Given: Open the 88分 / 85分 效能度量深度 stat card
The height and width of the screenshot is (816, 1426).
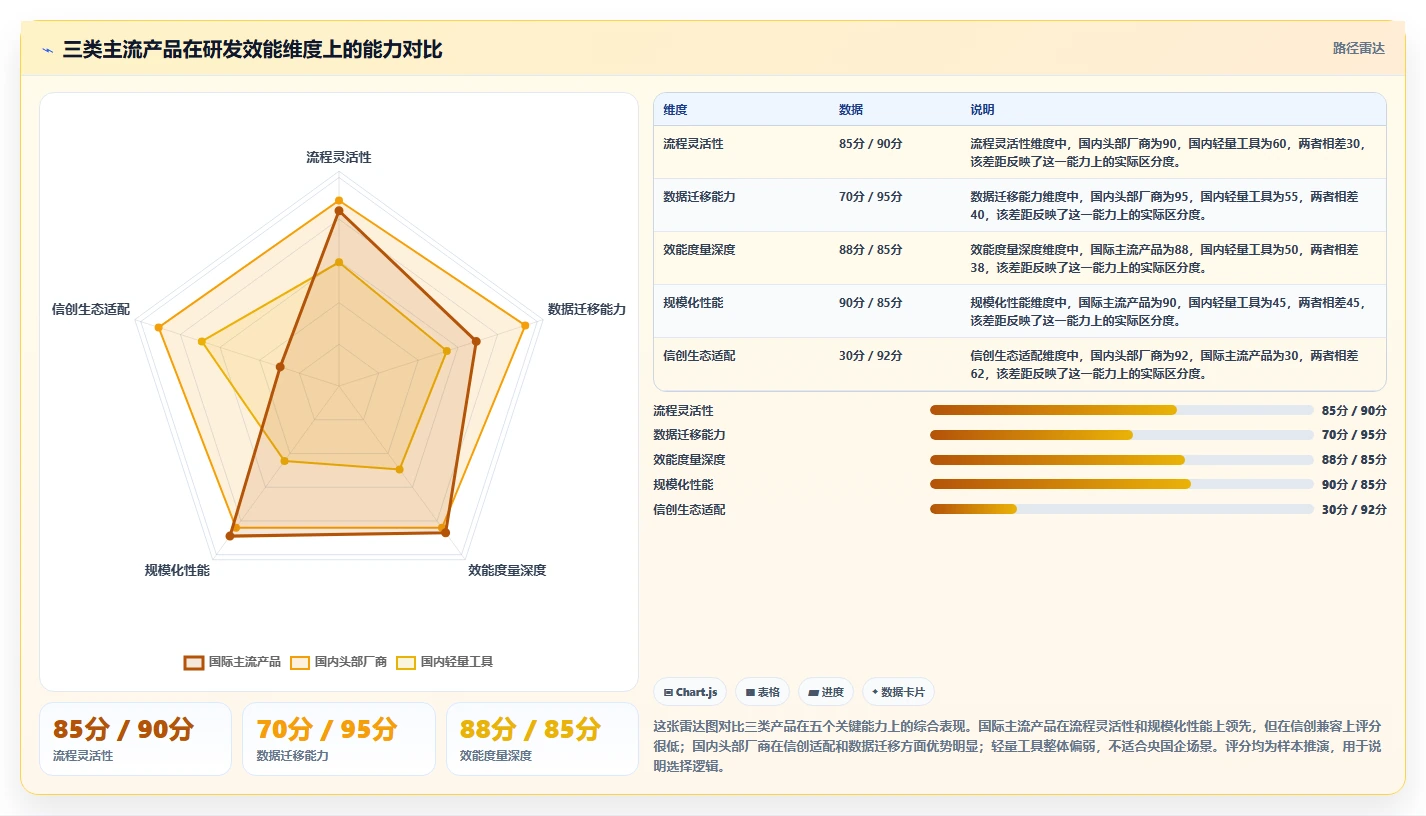Looking at the screenshot, I should click(542, 739).
